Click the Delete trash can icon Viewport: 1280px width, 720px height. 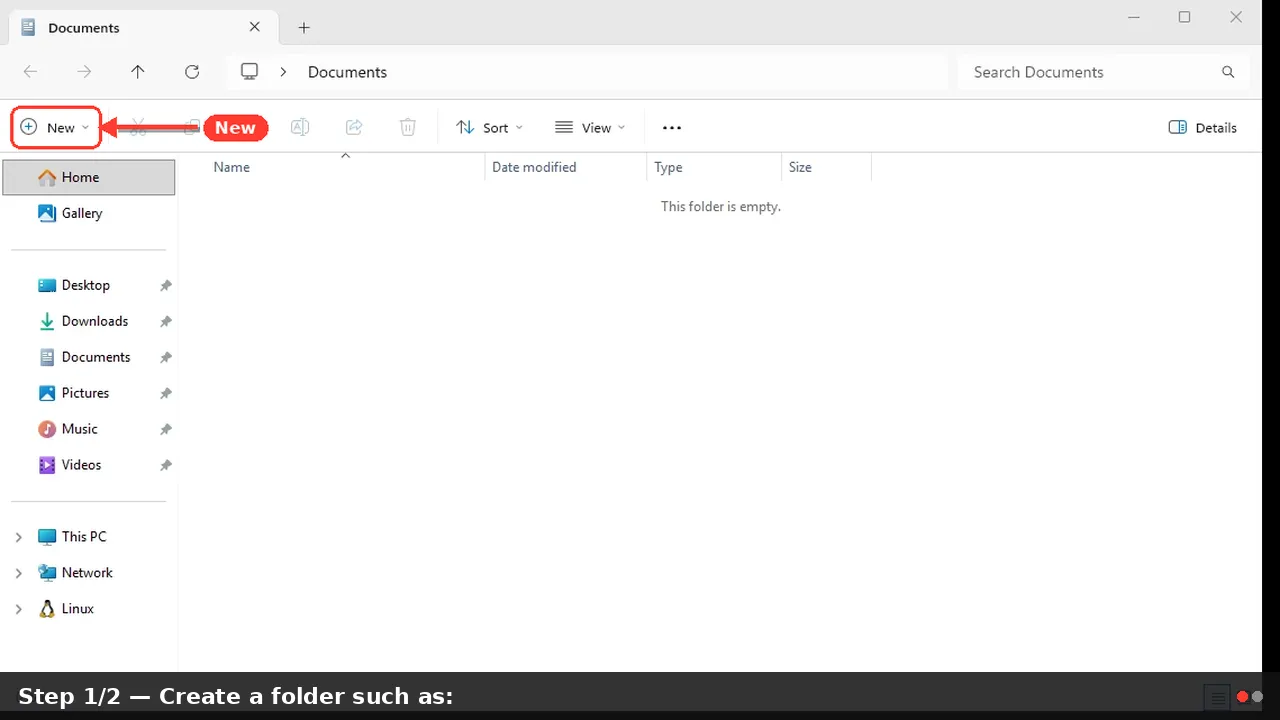pyautogui.click(x=408, y=127)
